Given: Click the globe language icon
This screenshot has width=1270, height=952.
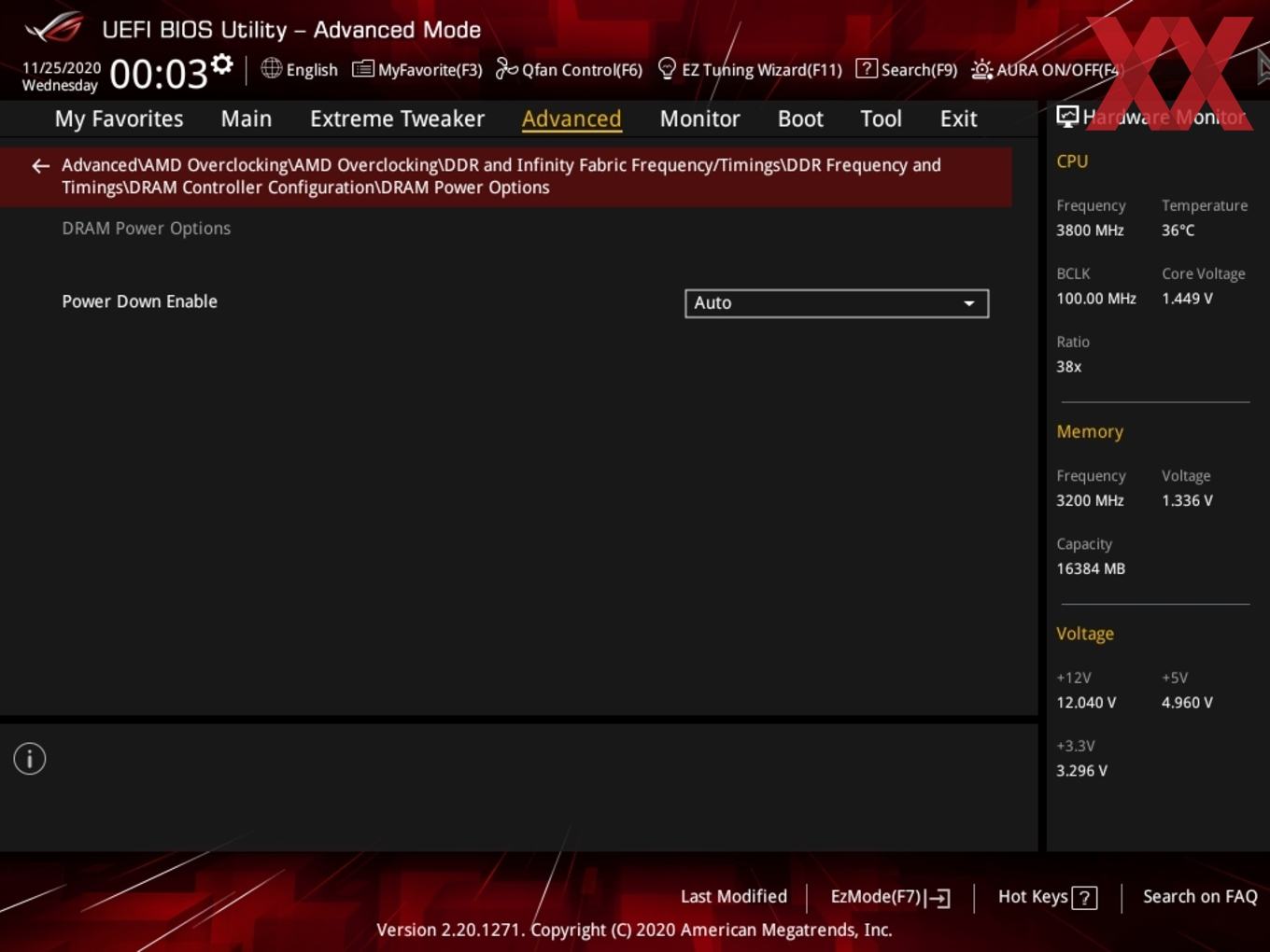Looking at the screenshot, I should pyautogui.click(x=271, y=68).
